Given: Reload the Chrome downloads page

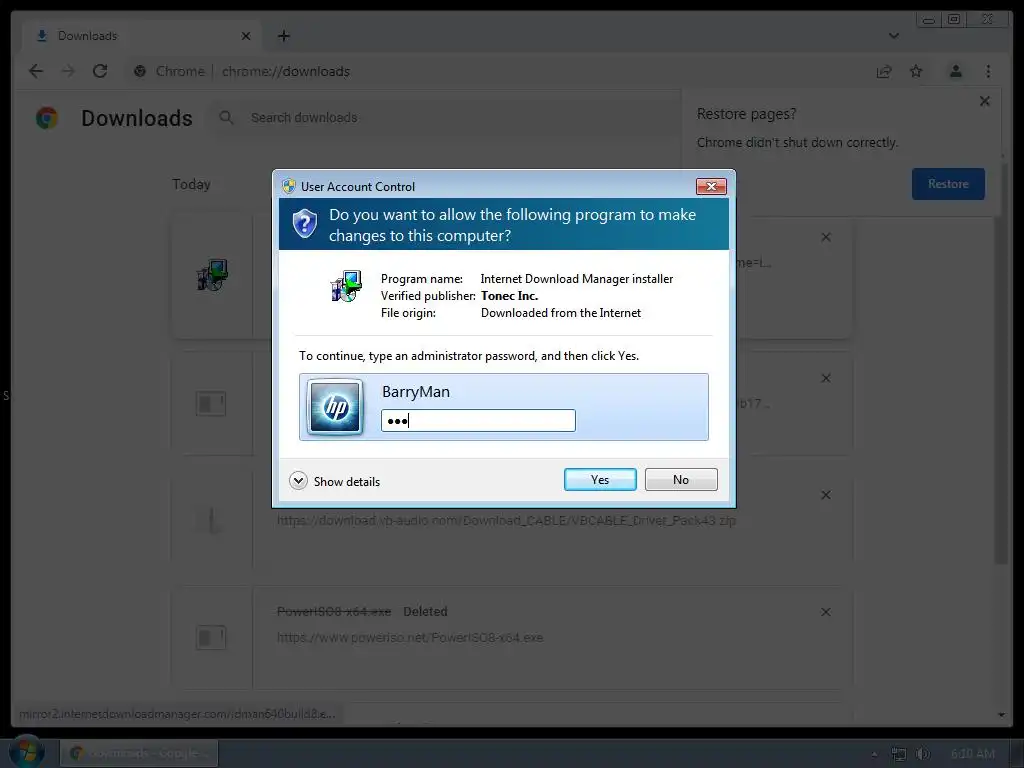Looking at the screenshot, I should point(100,71).
